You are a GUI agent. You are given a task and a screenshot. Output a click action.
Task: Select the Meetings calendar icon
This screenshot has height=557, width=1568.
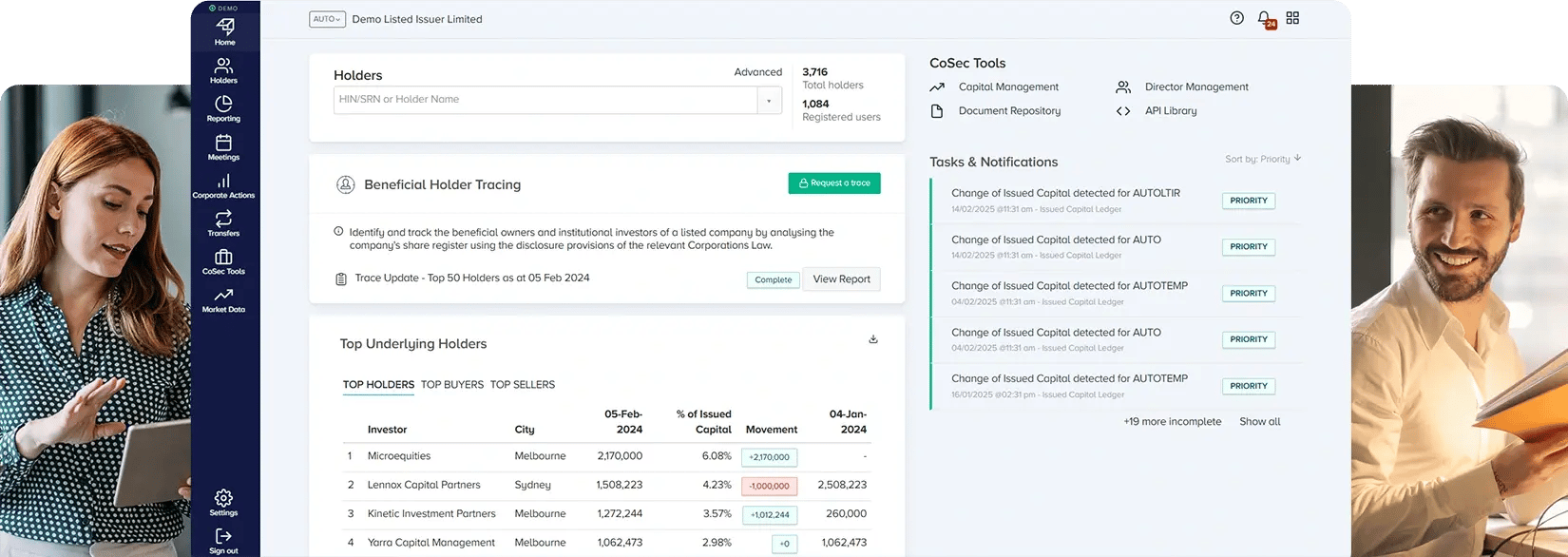pyautogui.click(x=224, y=146)
